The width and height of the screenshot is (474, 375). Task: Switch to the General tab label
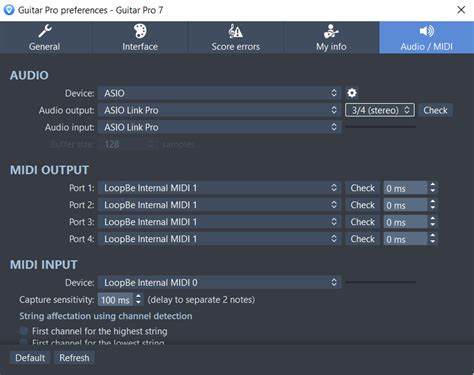44,47
